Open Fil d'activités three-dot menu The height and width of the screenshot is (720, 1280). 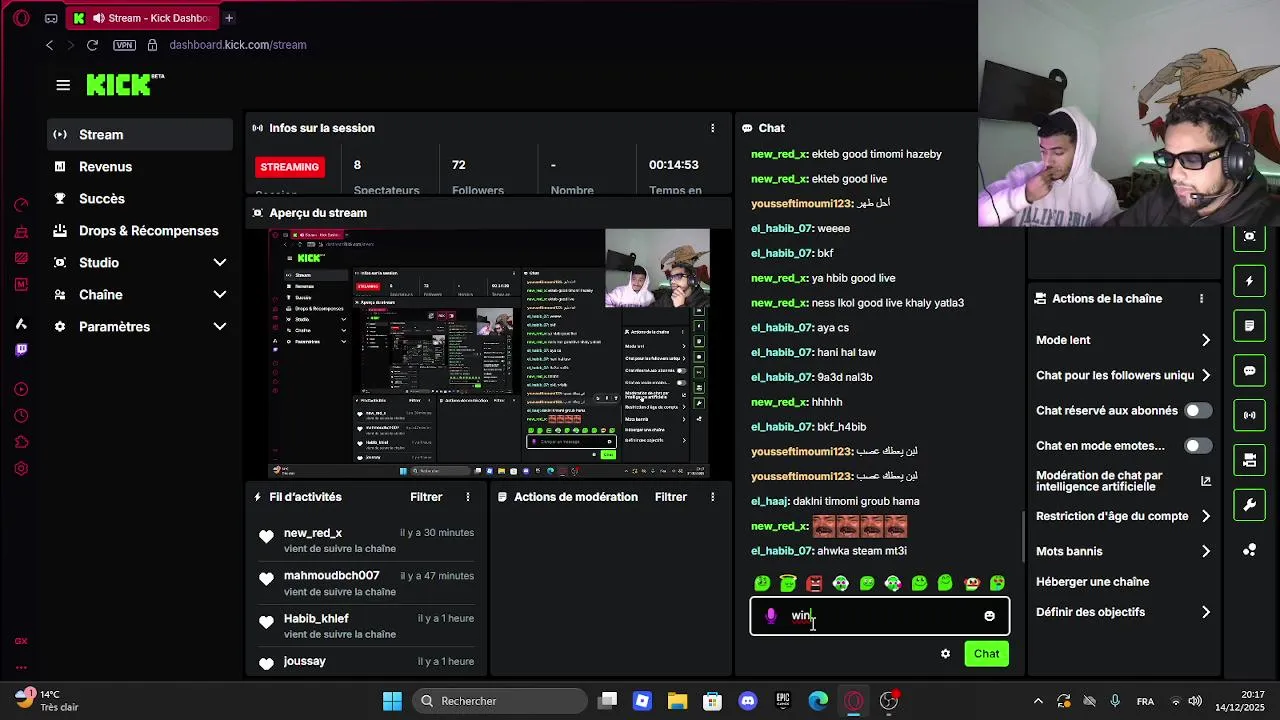click(467, 497)
